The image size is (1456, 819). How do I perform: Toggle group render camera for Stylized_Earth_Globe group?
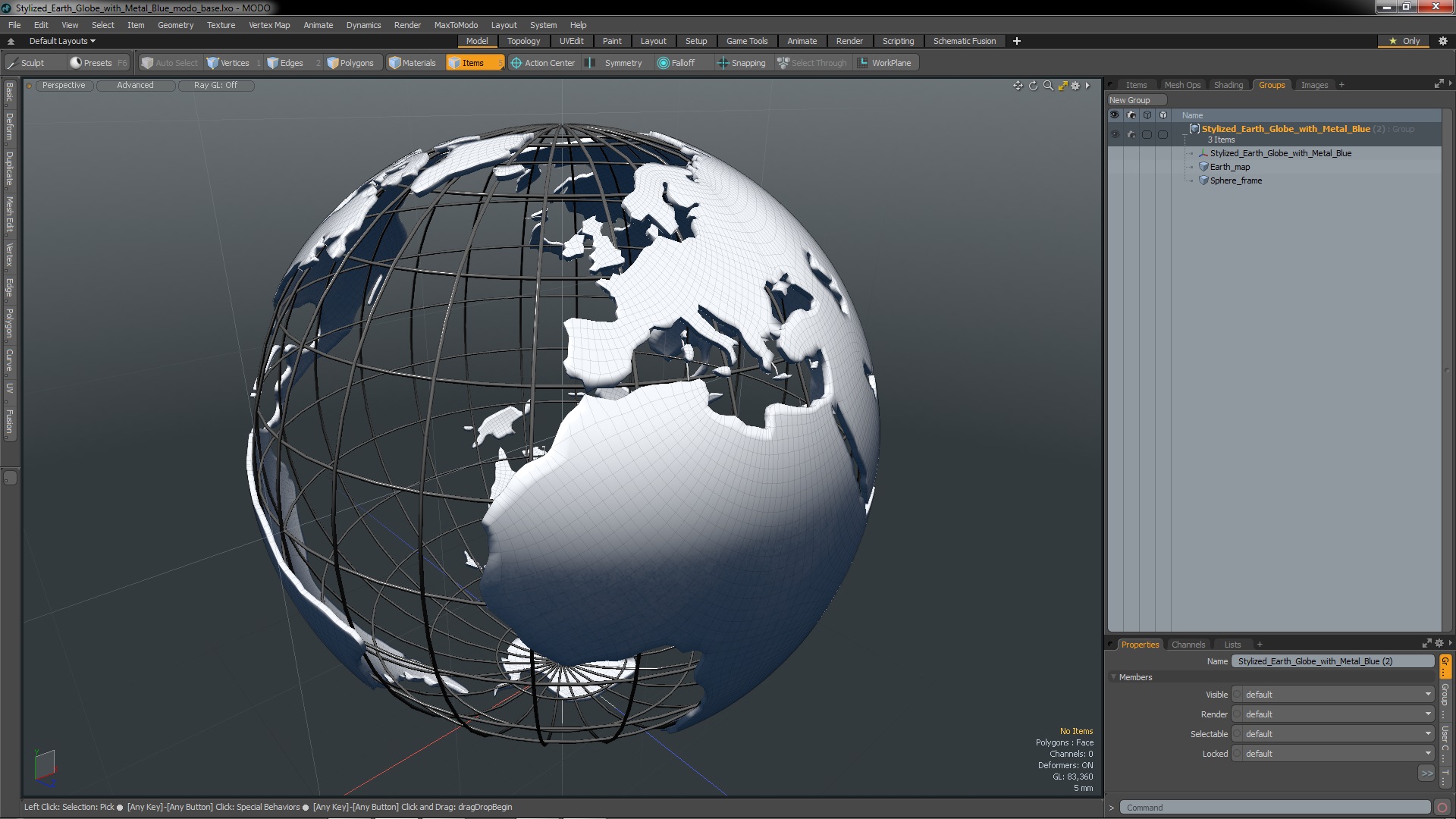(1131, 134)
